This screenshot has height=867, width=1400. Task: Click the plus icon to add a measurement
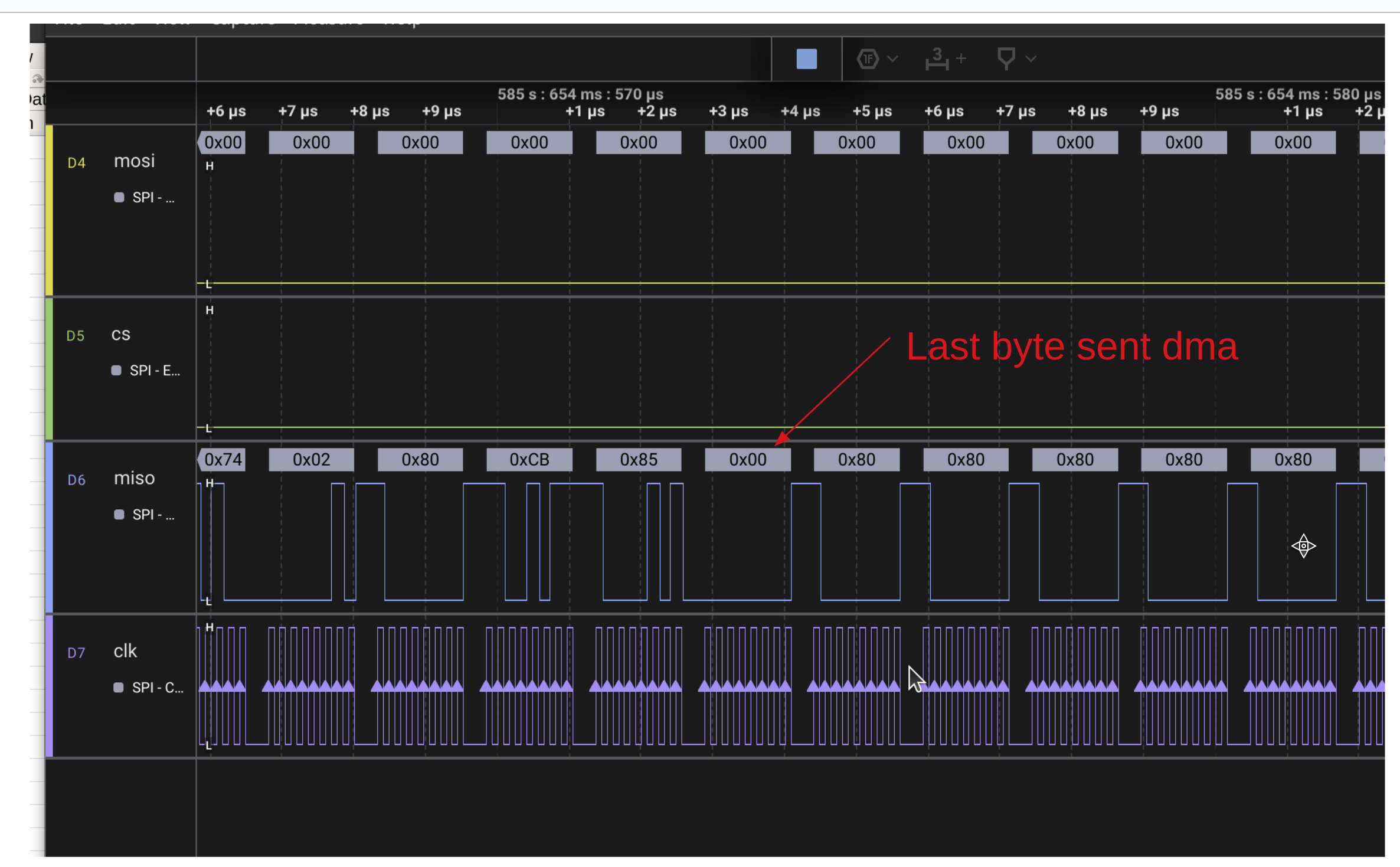[x=962, y=59]
